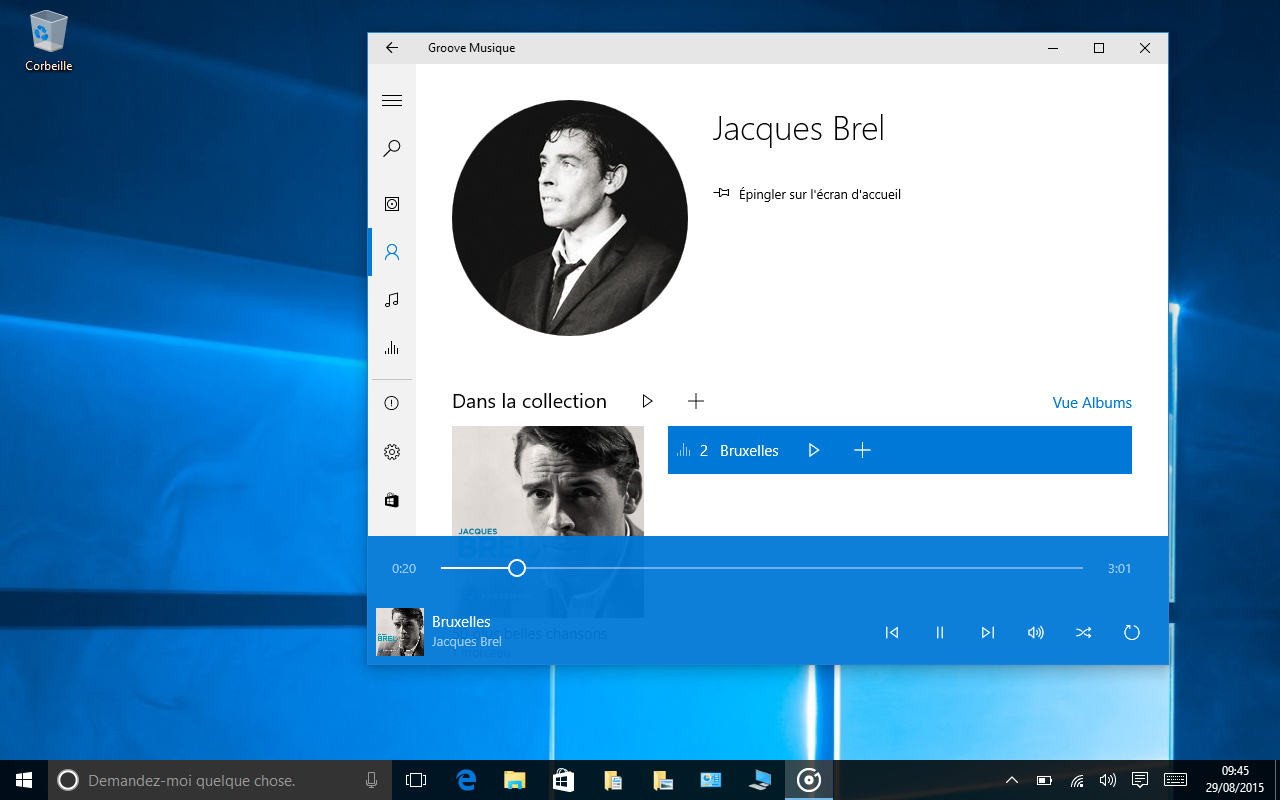Viewport: 1280px width, 800px height.
Task: Open the player volume control
Action: click(1036, 632)
